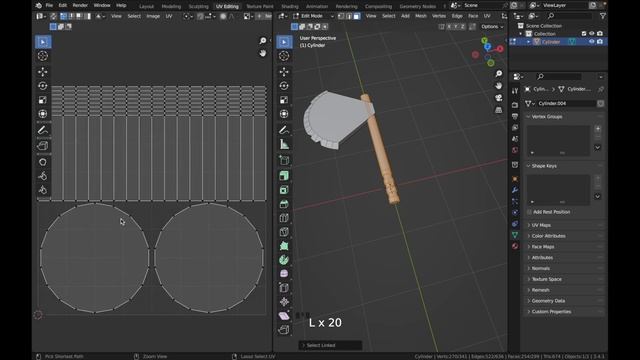The height and width of the screenshot is (360, 640).
Task: Open the Mesh menu in 3D viewport
Action: (x=421, y=16)
